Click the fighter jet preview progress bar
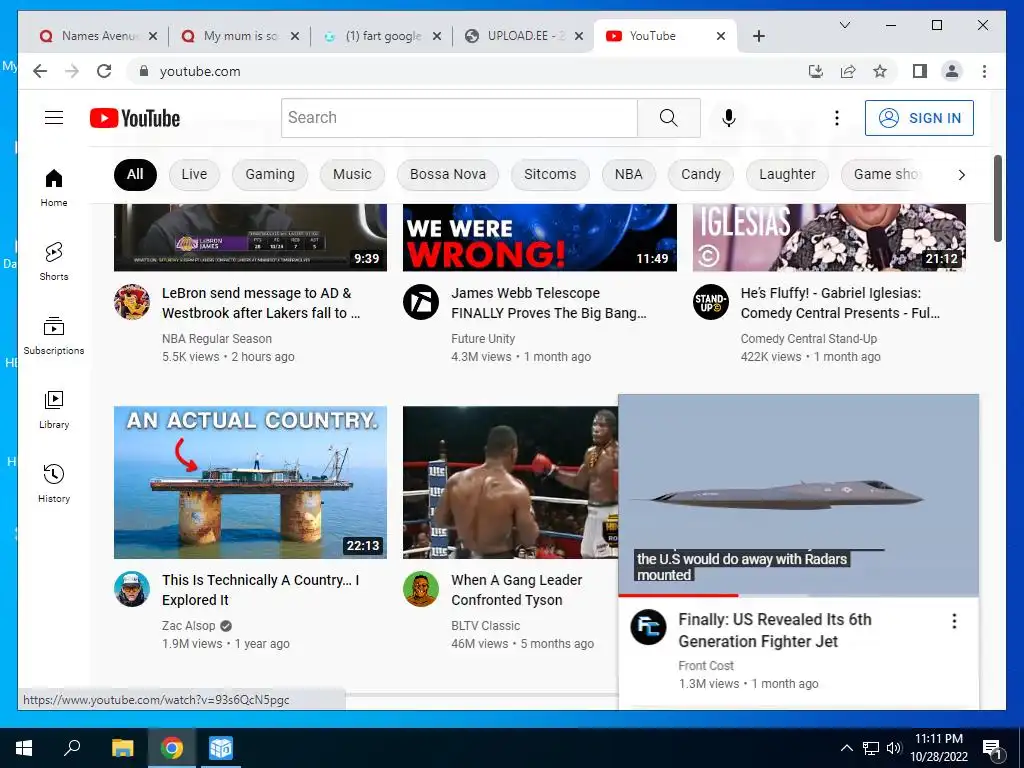Viewport: 1024px width, 768px height. click(x=798, y=595)
